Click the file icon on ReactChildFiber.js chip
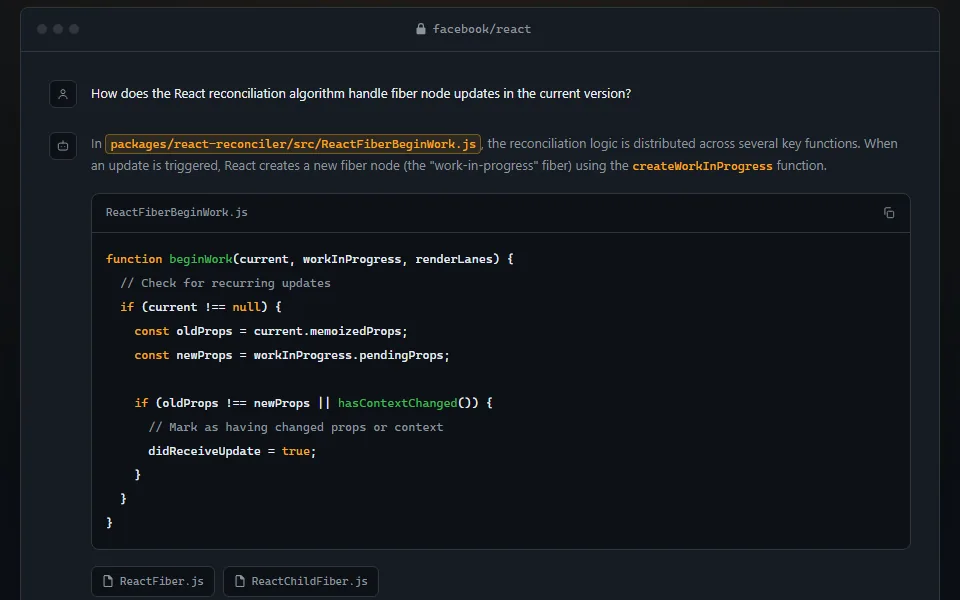960x600 pixels. [240, 581]
